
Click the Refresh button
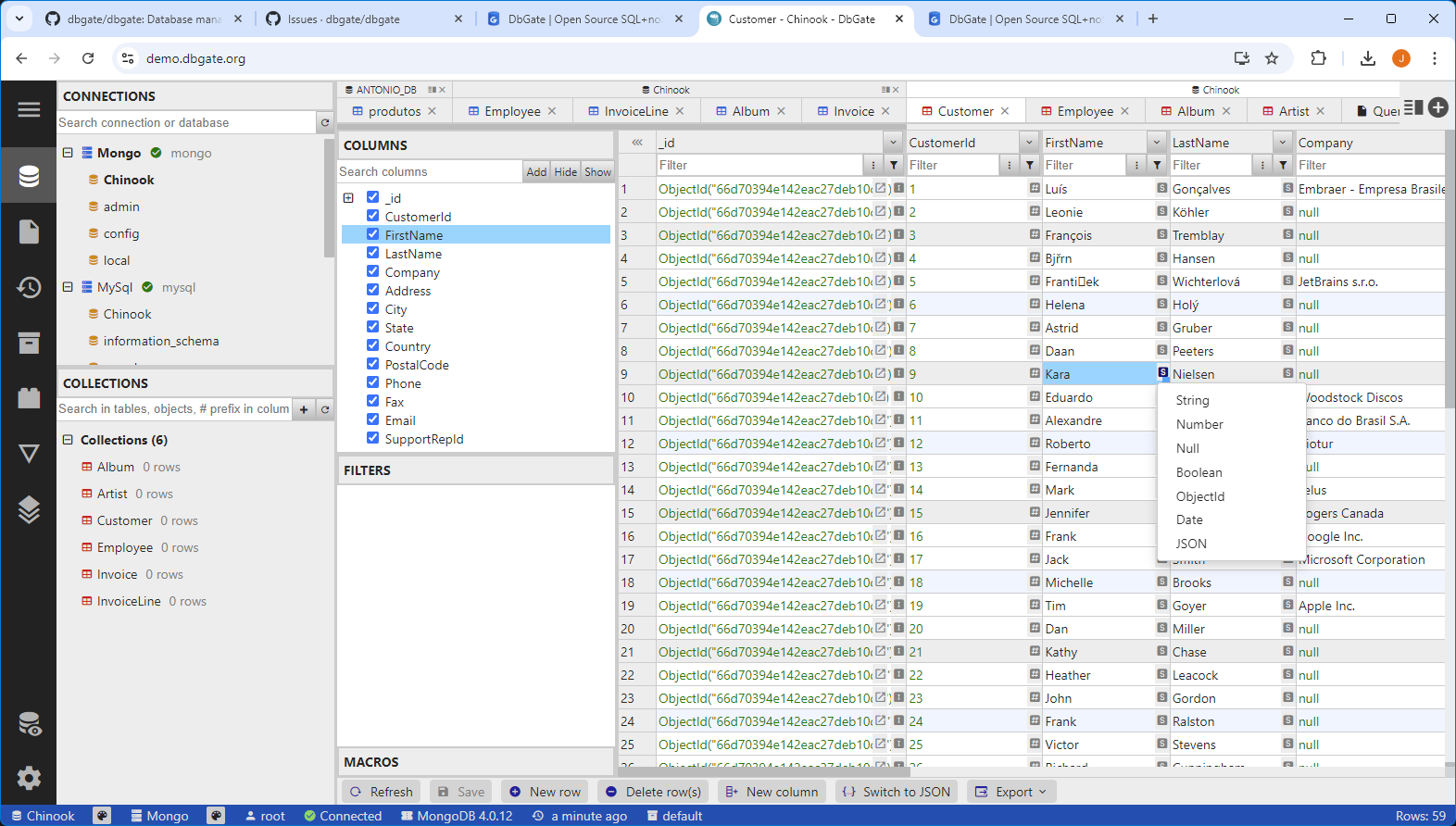pyautogui.click(x=382, y=792)
